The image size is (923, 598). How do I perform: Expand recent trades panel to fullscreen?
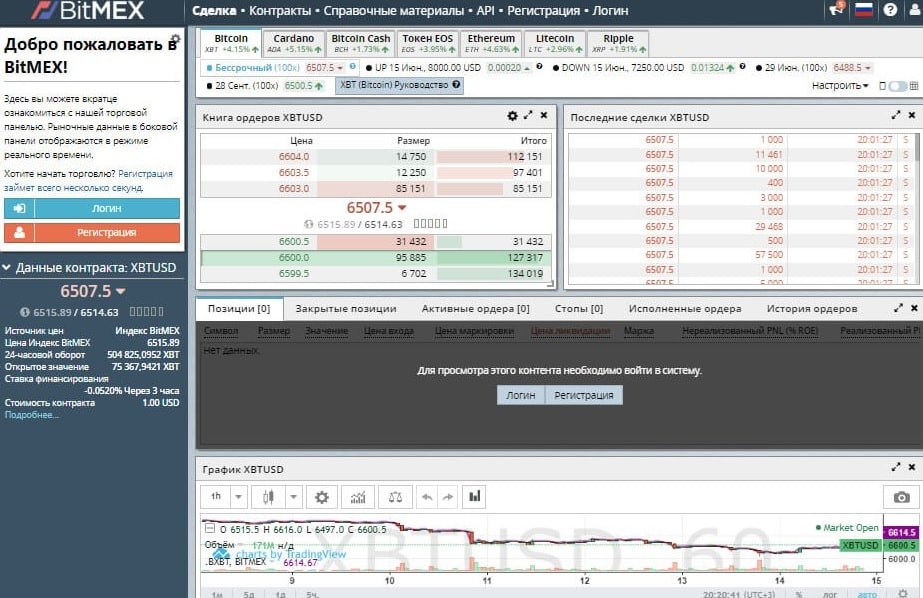[x=896, y=115]
